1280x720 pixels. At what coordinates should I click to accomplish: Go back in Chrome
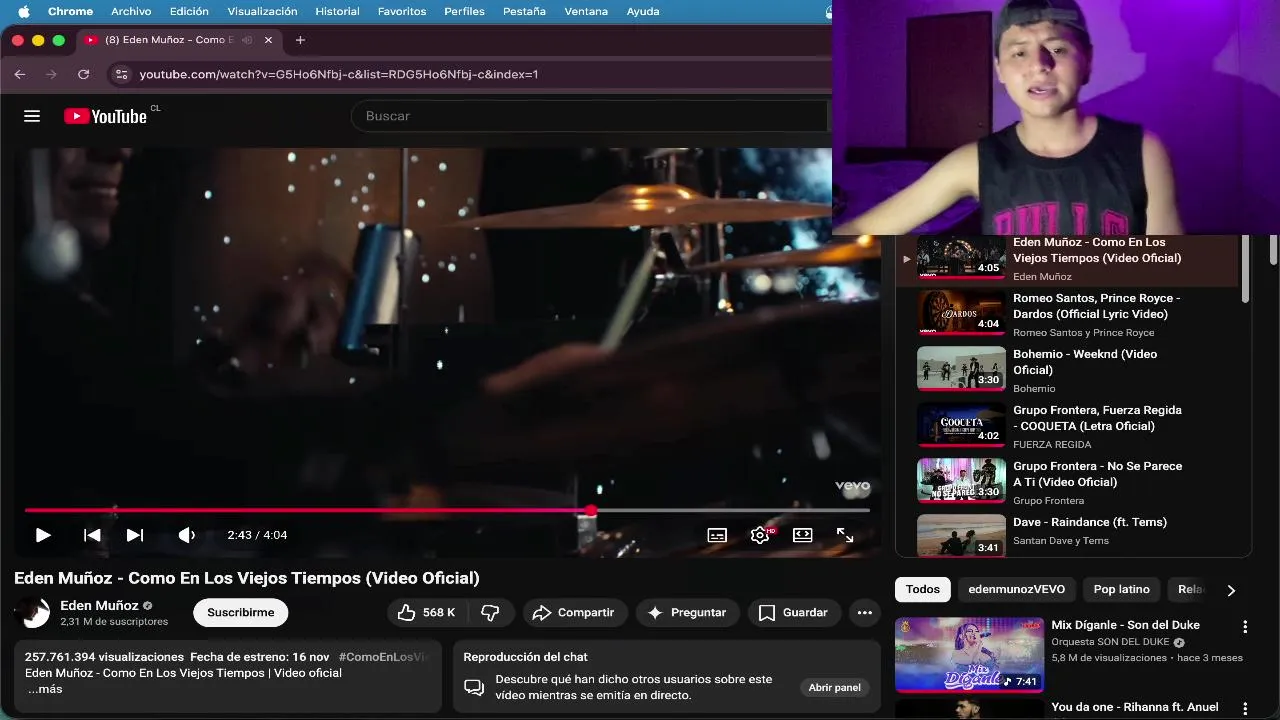[20, 74]
